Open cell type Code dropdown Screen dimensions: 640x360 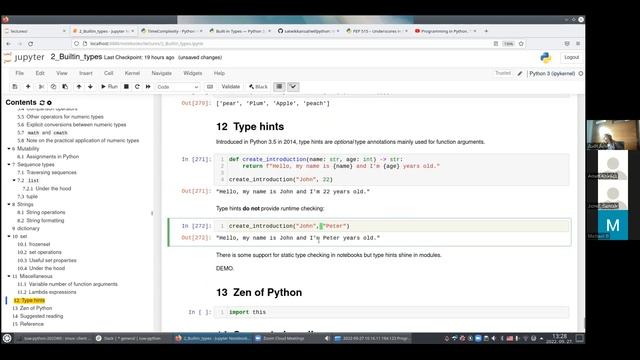pyautogui.click(x=177, y=87)
